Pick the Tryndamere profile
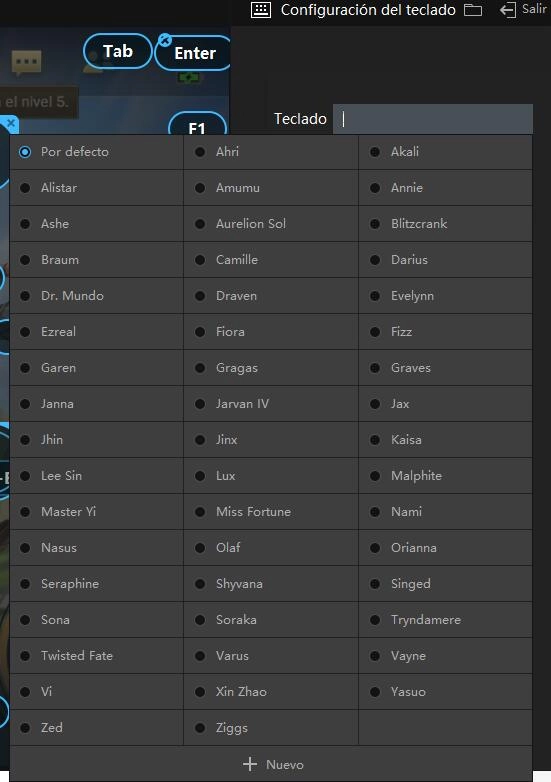551x782 pixels. (445, 619)
